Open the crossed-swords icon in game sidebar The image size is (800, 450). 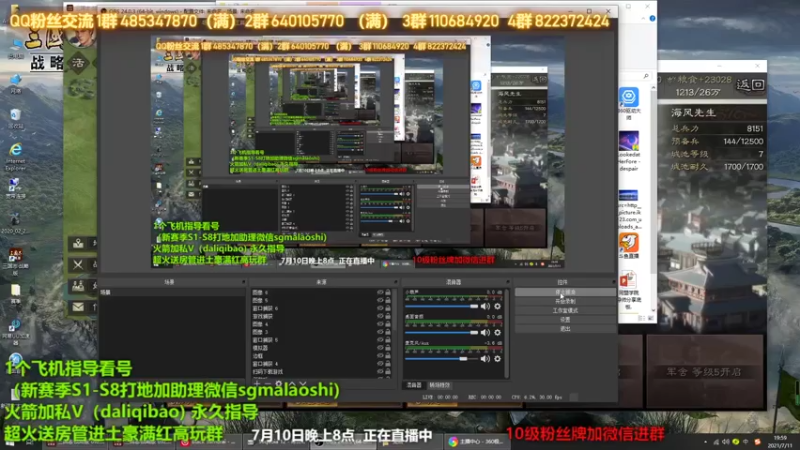78,265
